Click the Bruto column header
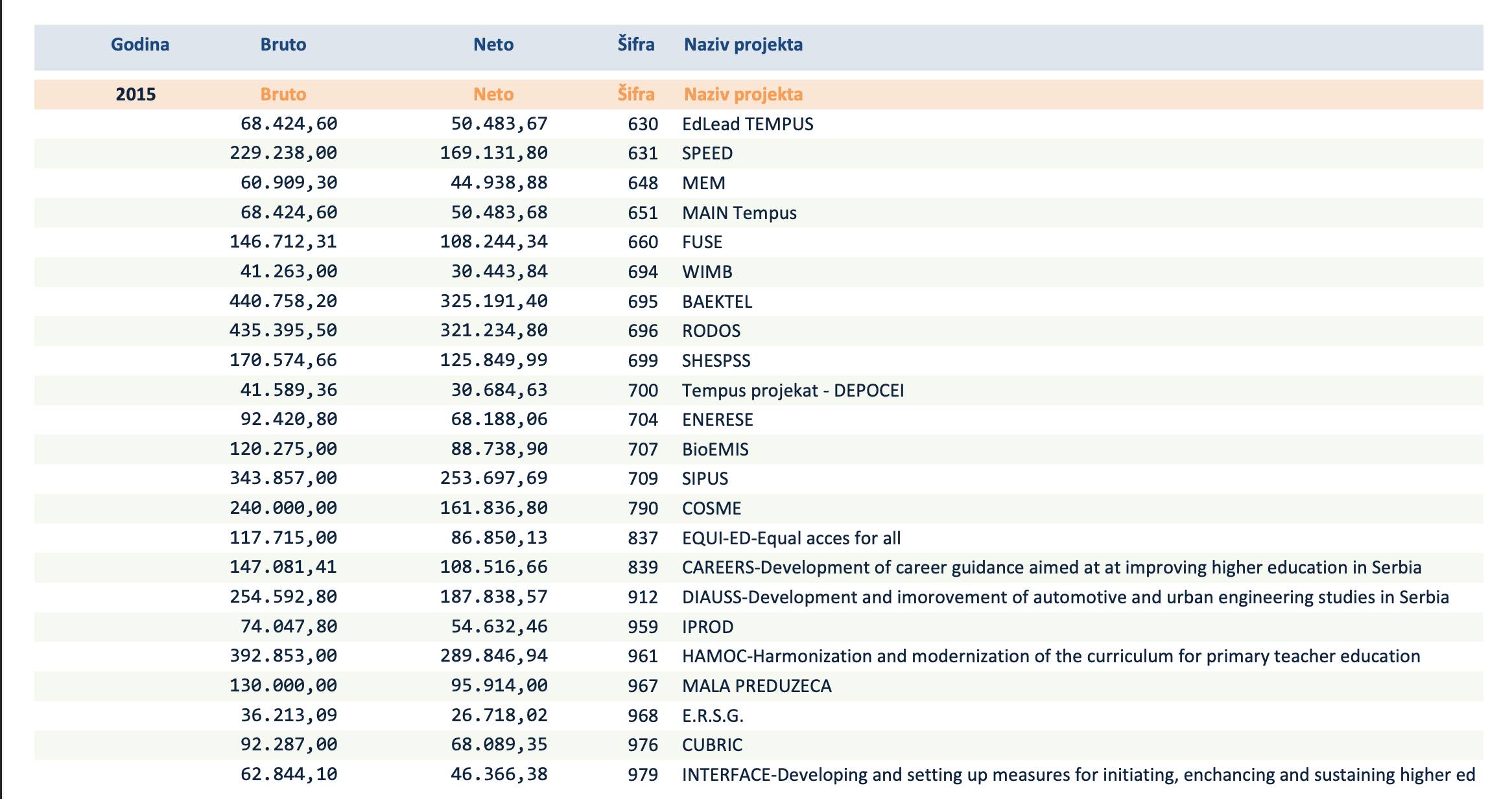 tap(283, 45)
